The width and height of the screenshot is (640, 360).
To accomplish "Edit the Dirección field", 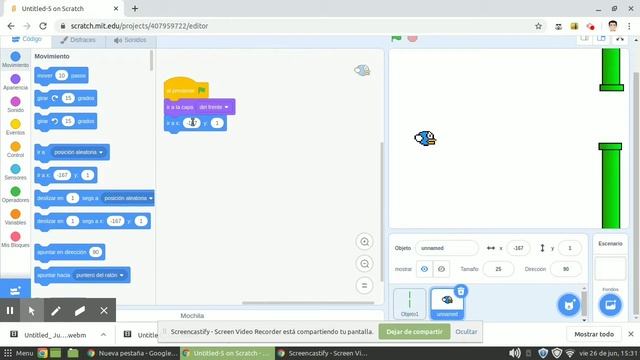I will point(566,269).
